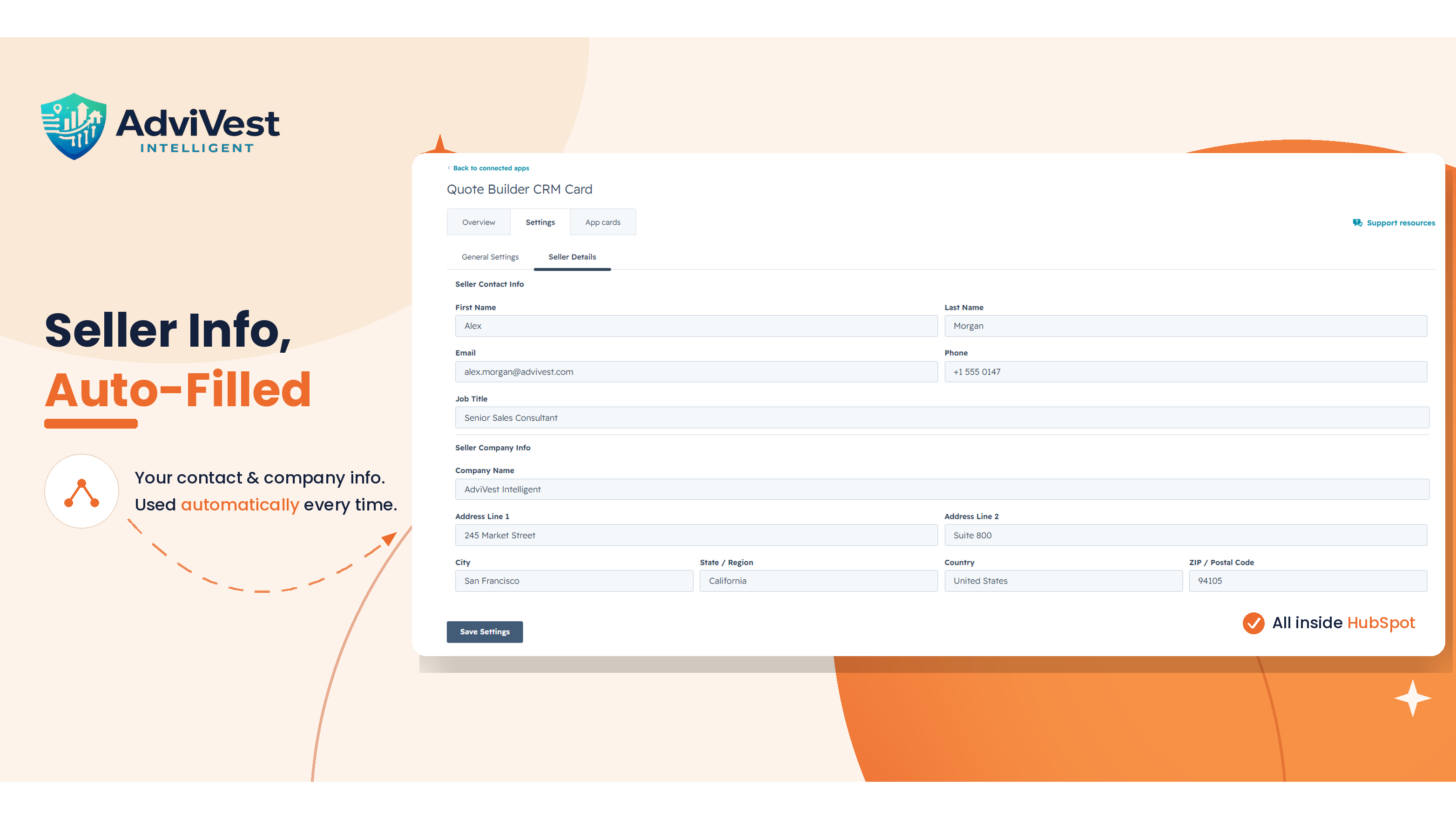Image resolution: width=1456 pixels, height=819 pixels.
Task: Click the State / Region field
Action: click(x=818, y=581)
